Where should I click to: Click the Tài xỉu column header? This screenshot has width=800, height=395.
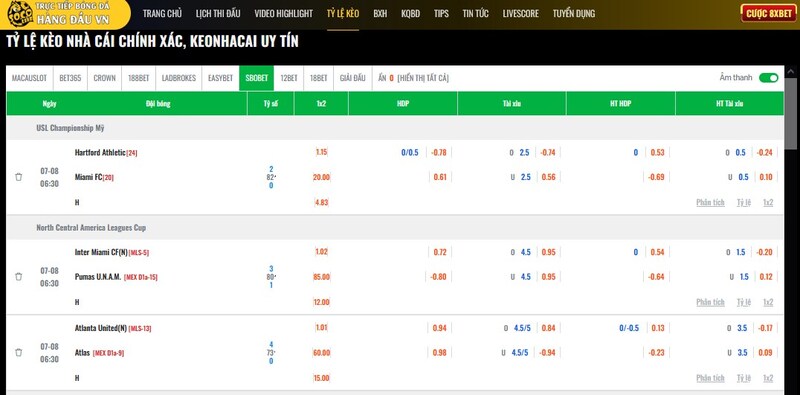pos(511,104)
